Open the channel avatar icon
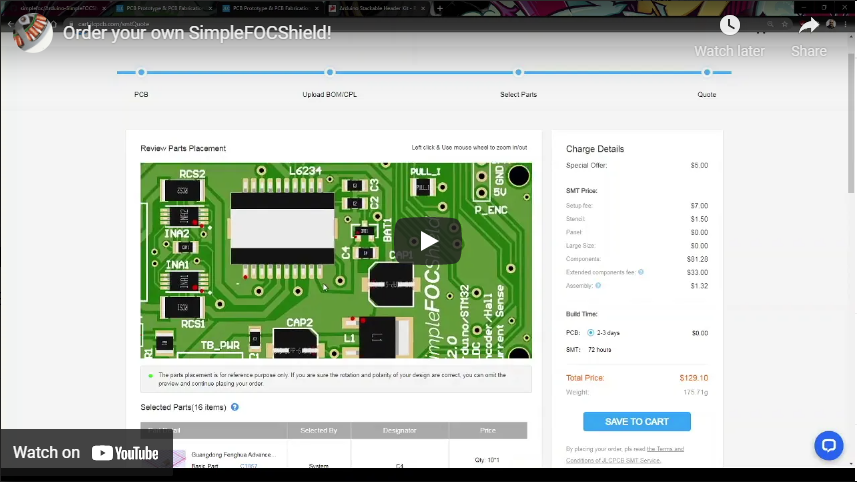Image resolution: width=857 pixels, height=482 pixels. click(33, 33)
